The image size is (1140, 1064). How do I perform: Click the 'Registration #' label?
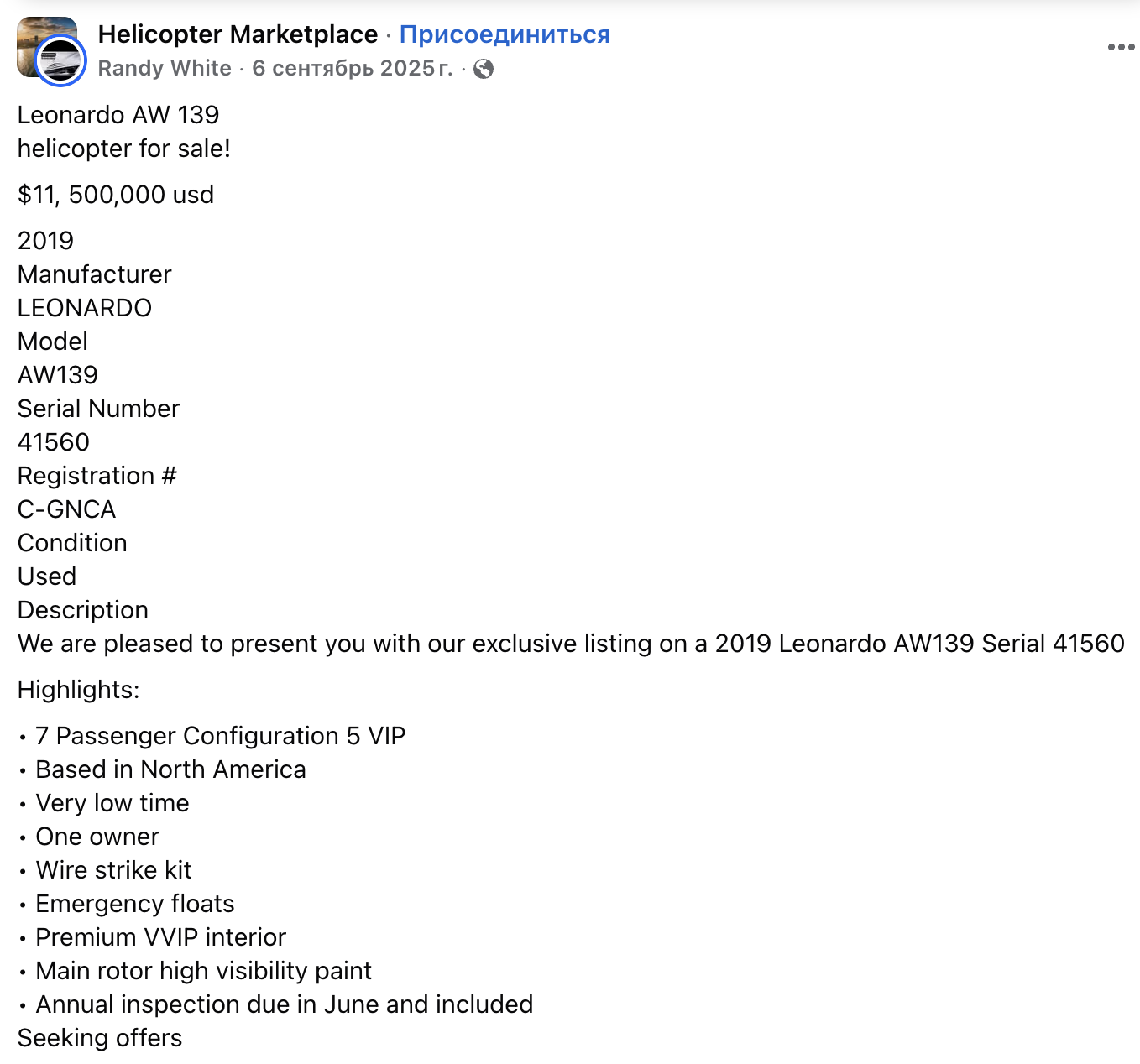pos(97,476)
